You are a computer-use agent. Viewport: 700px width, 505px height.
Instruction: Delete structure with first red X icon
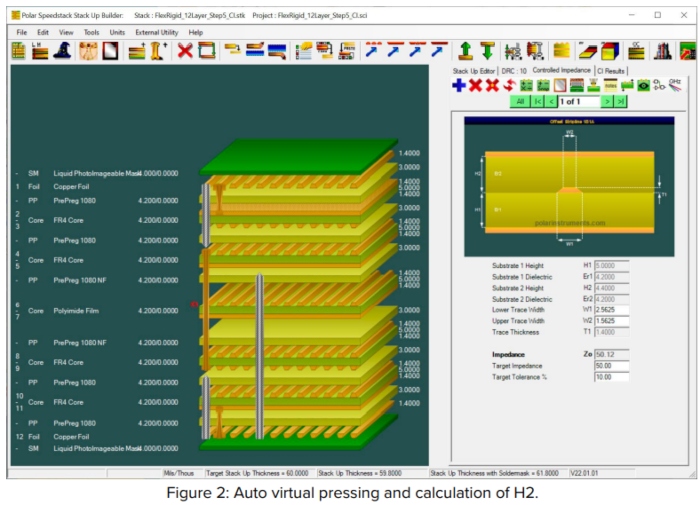[x=475, y=85]
